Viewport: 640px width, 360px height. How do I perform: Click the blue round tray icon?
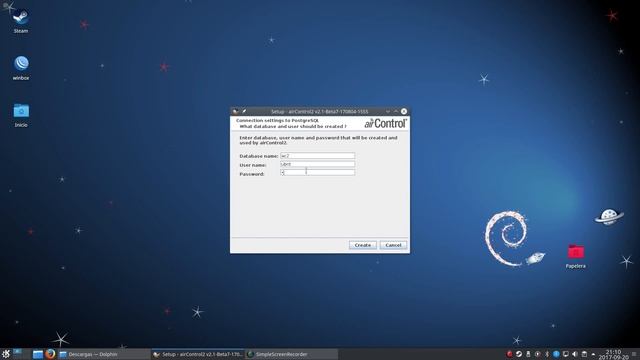pos(556,354)
